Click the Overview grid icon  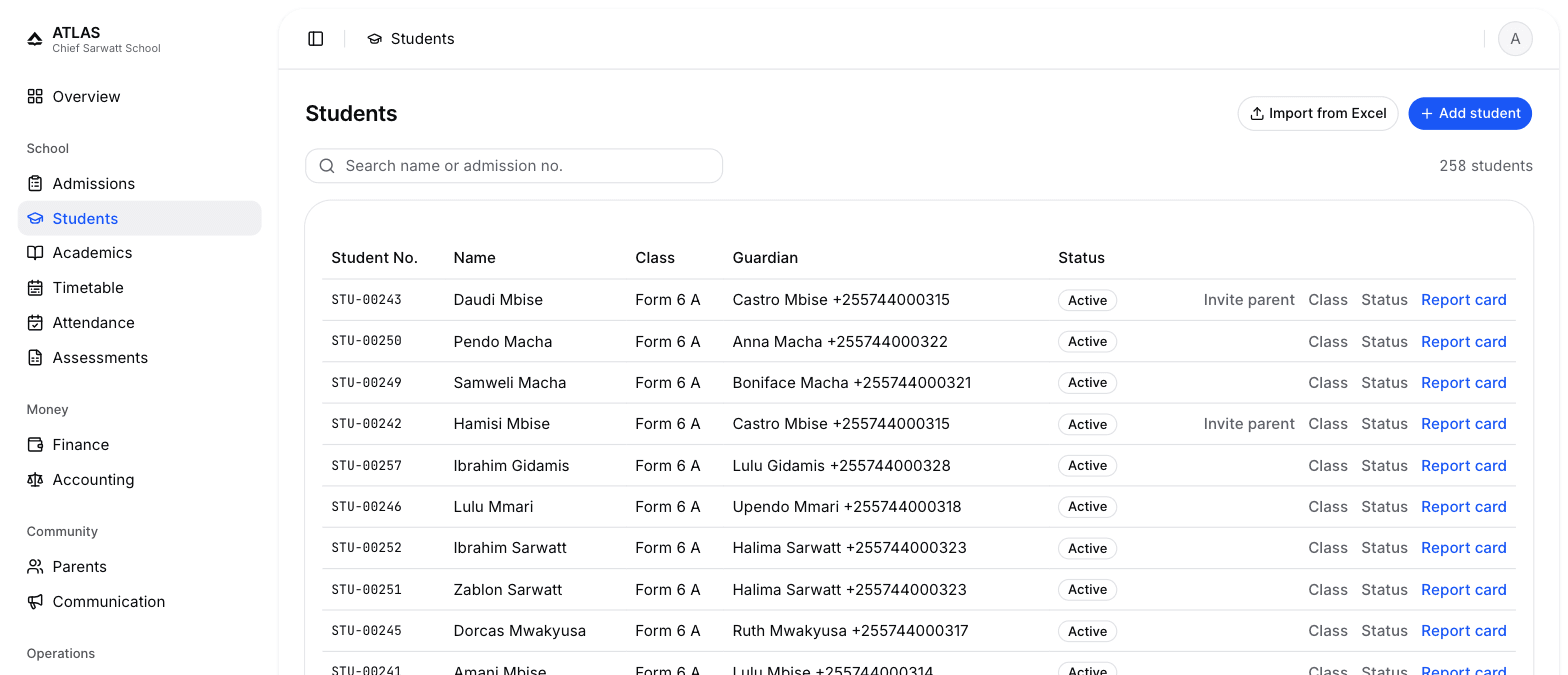[x=35, y=97]
